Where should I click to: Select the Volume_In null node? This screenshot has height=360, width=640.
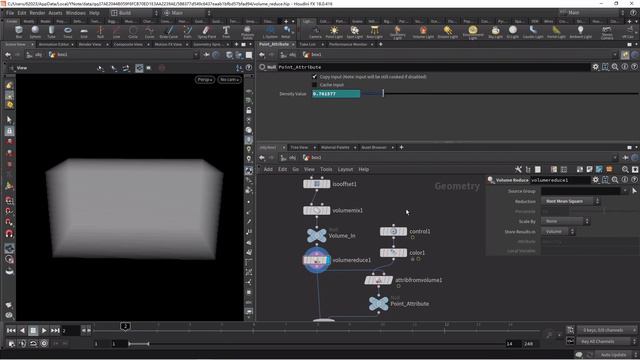(316, 236)
